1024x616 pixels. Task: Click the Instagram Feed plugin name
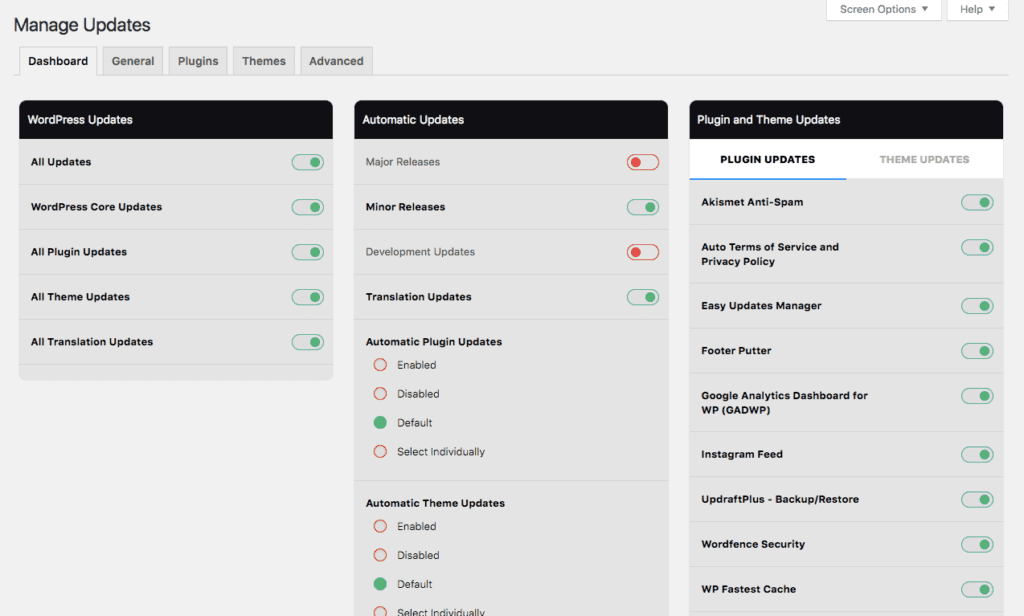tap(742, 454)
